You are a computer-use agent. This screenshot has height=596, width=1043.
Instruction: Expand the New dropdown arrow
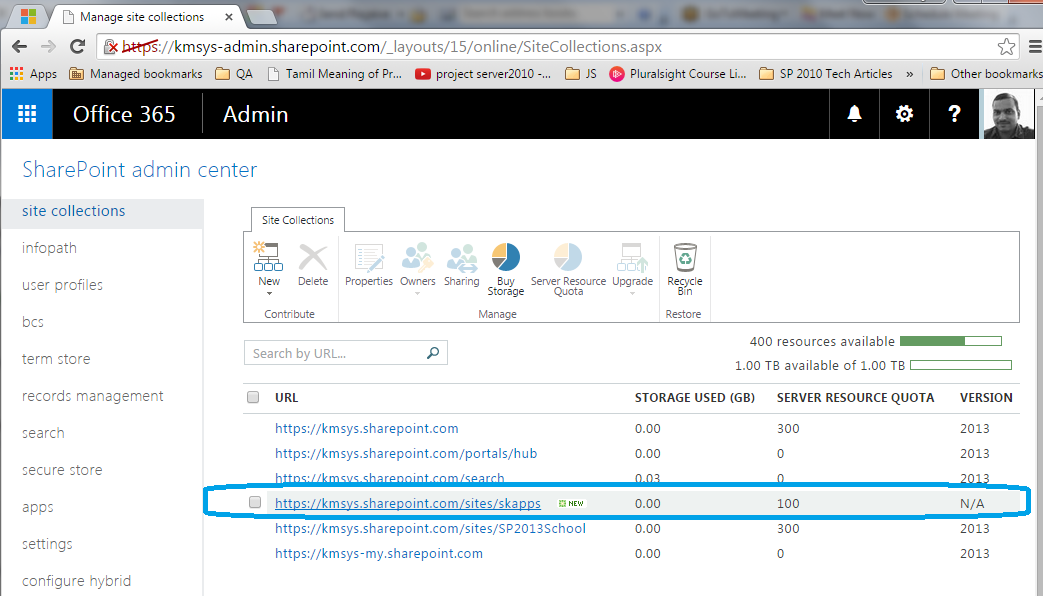269,293
